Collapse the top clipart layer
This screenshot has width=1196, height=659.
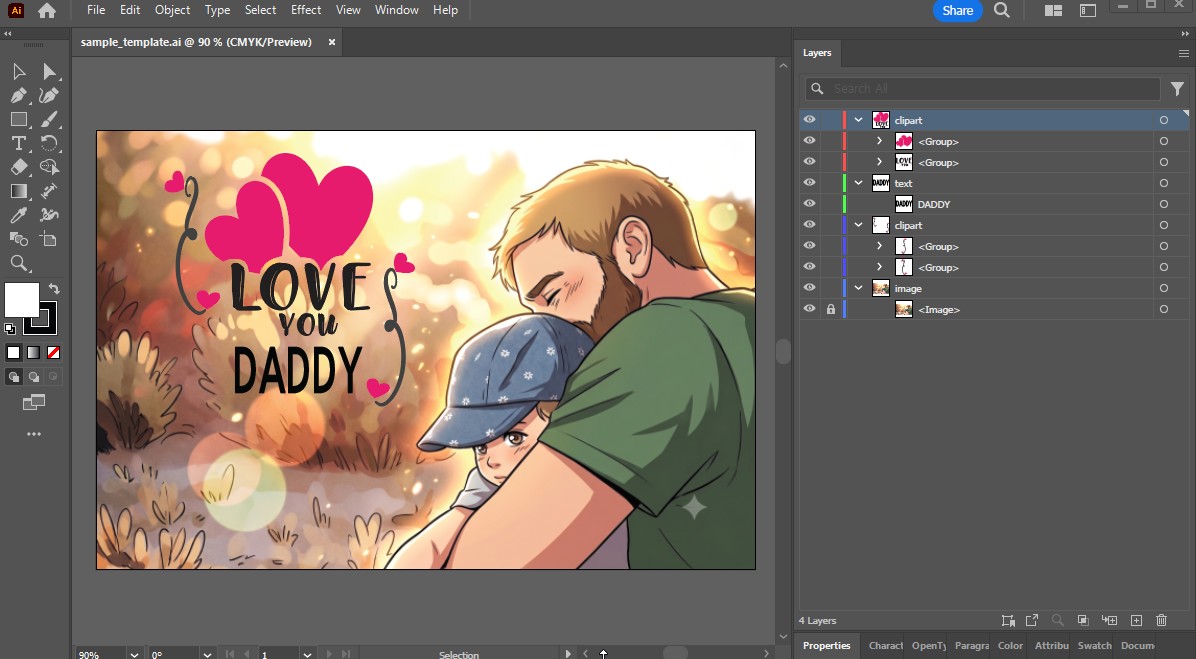coord(858,120)
